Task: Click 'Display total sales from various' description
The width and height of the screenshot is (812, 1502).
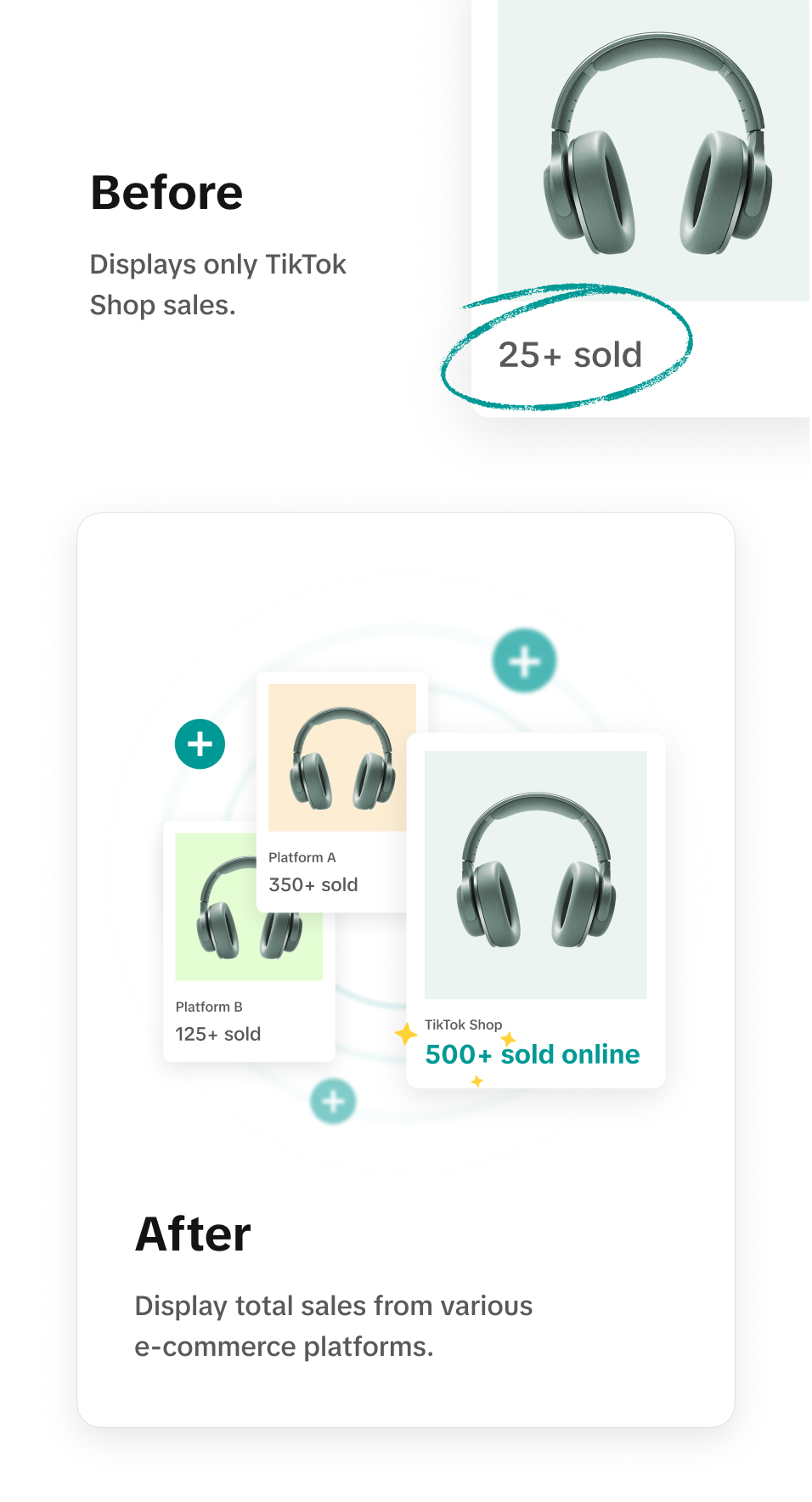Action: 333,1306
